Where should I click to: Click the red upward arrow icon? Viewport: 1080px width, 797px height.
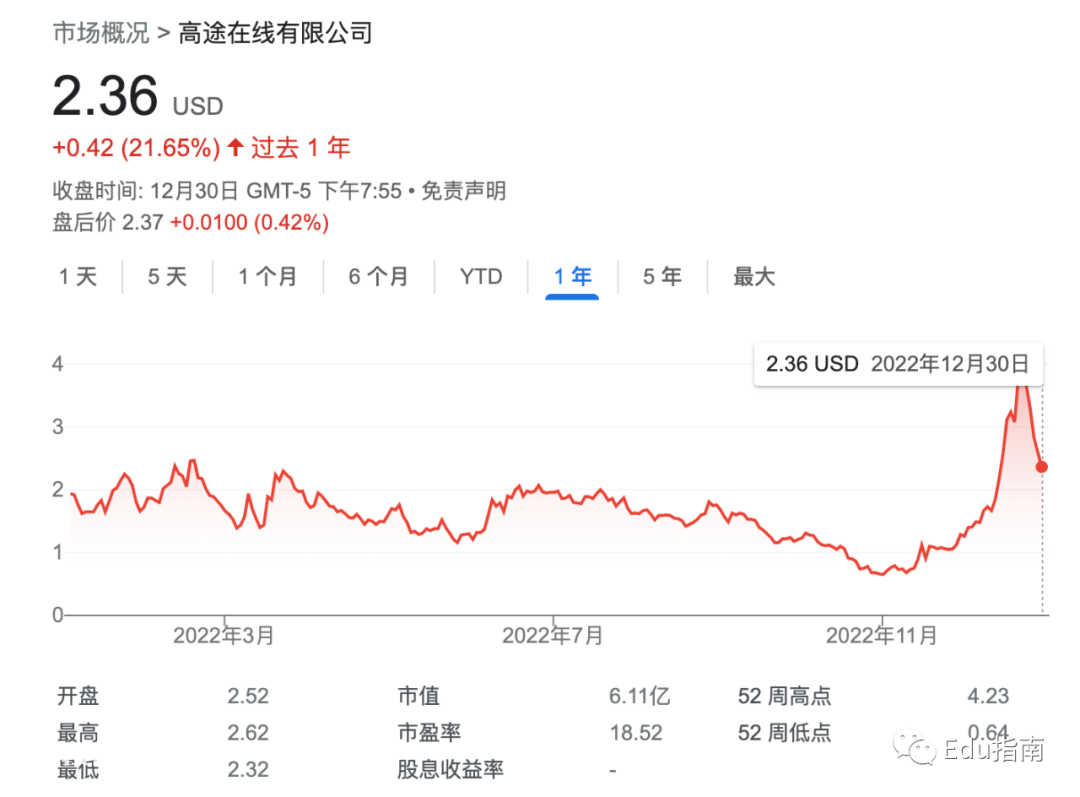point(236,147)
